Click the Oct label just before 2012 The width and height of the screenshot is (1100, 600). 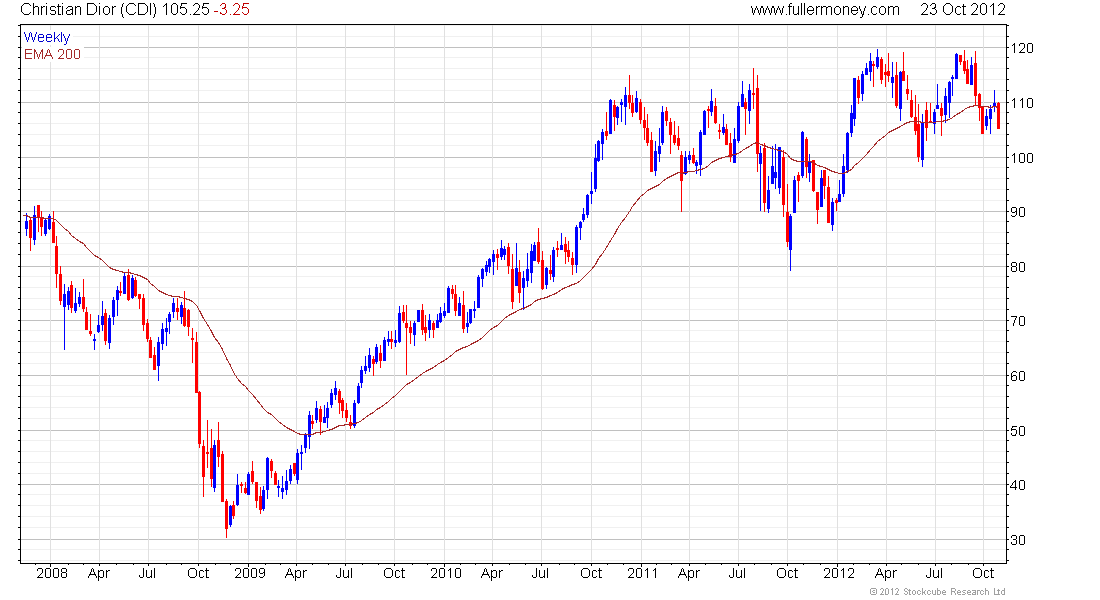click(x=787, y=573)
